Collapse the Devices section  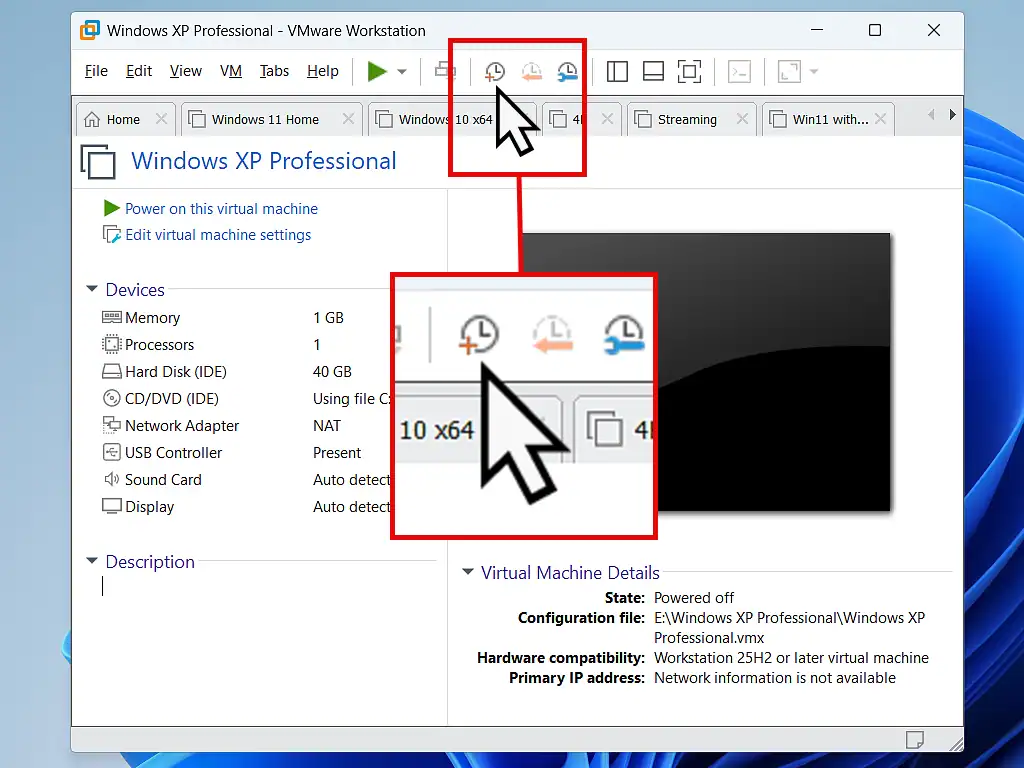(92, 289)
